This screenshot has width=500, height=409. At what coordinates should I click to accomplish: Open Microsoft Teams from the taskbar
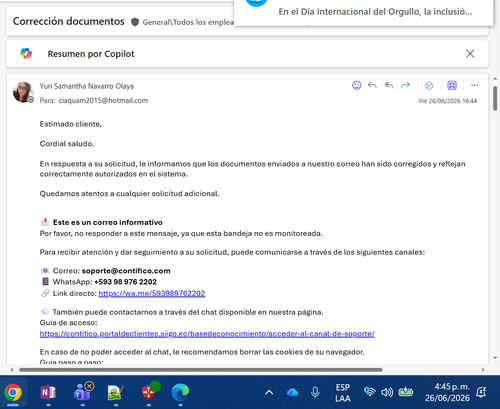point(83,393)
